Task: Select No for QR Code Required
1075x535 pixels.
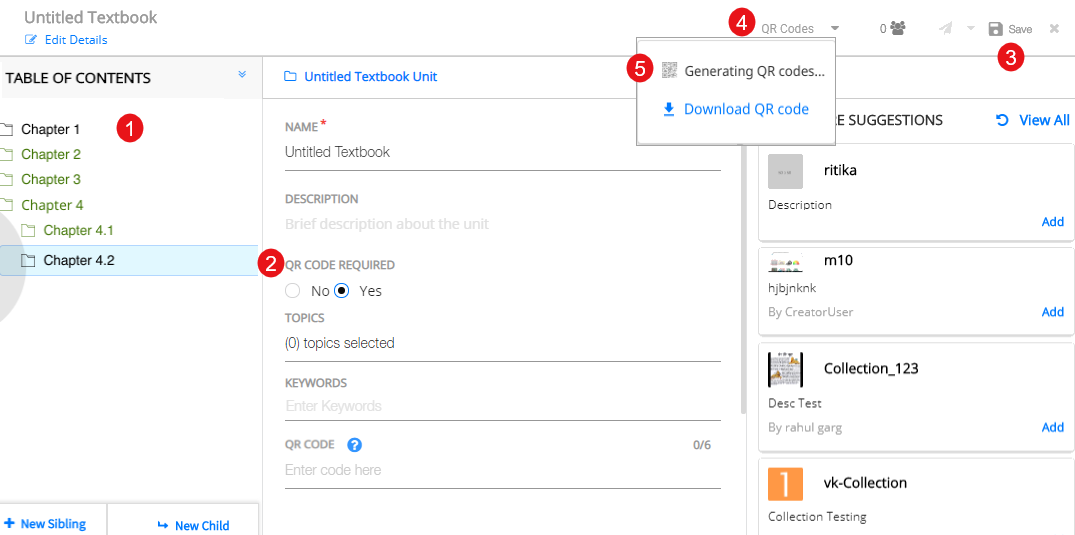Action: [293, 291]
